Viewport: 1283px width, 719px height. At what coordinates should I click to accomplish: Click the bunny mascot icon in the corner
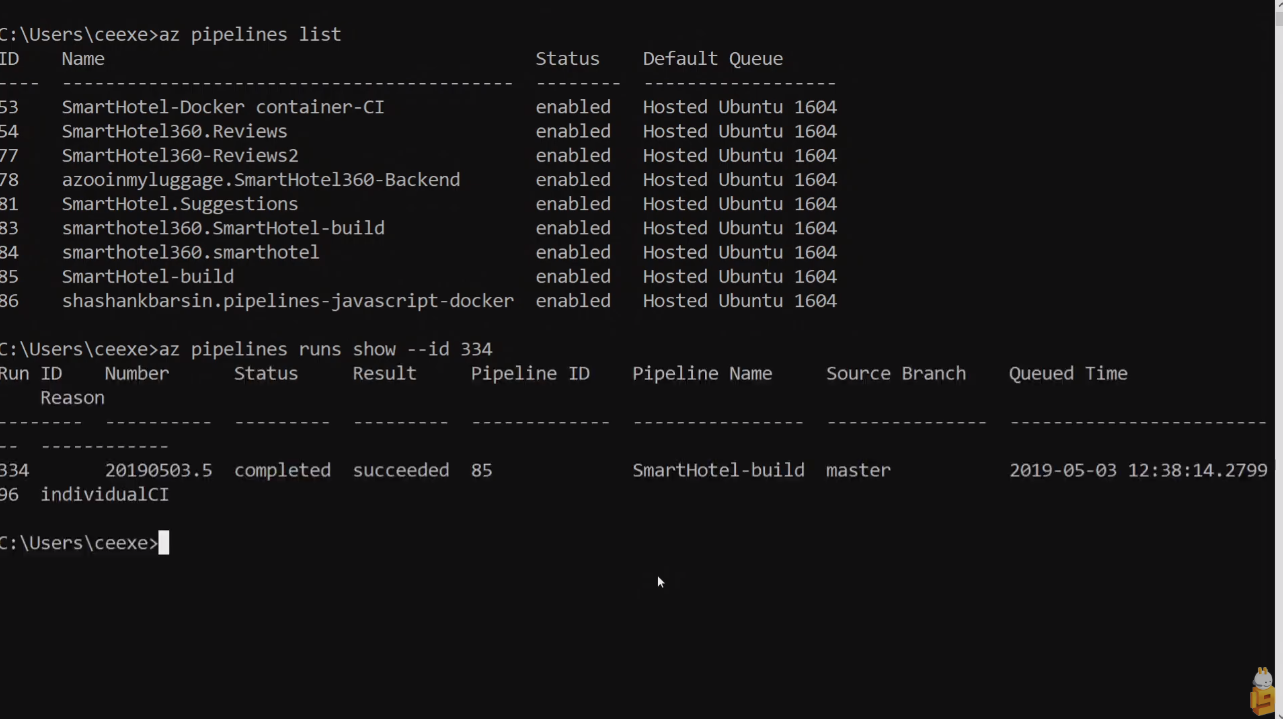pos(1262,690)
